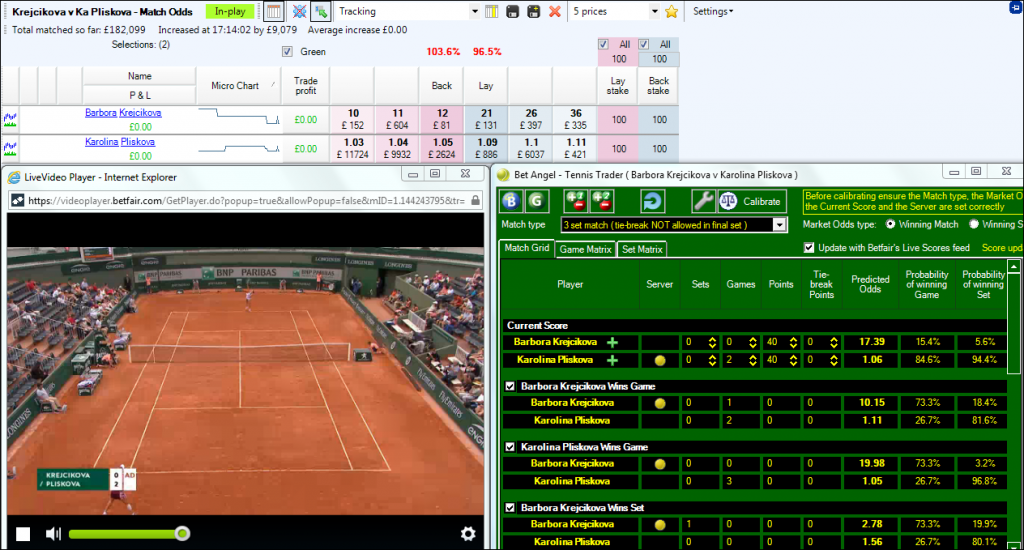The width and height of the screenshot is (1024, 550).
Task: Mute the live video speaker icon
Action: pyautogui.click(x=53, y=534)
